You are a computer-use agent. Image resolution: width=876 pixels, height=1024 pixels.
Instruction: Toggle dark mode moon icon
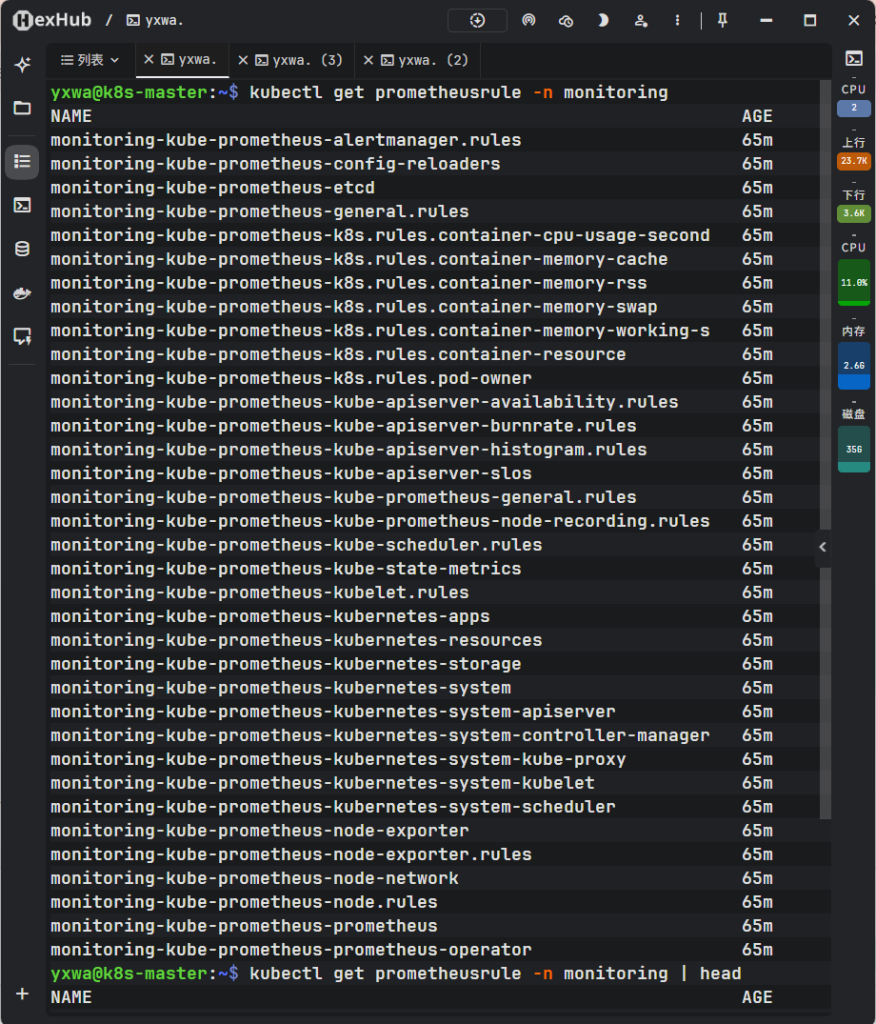[603, 20]
